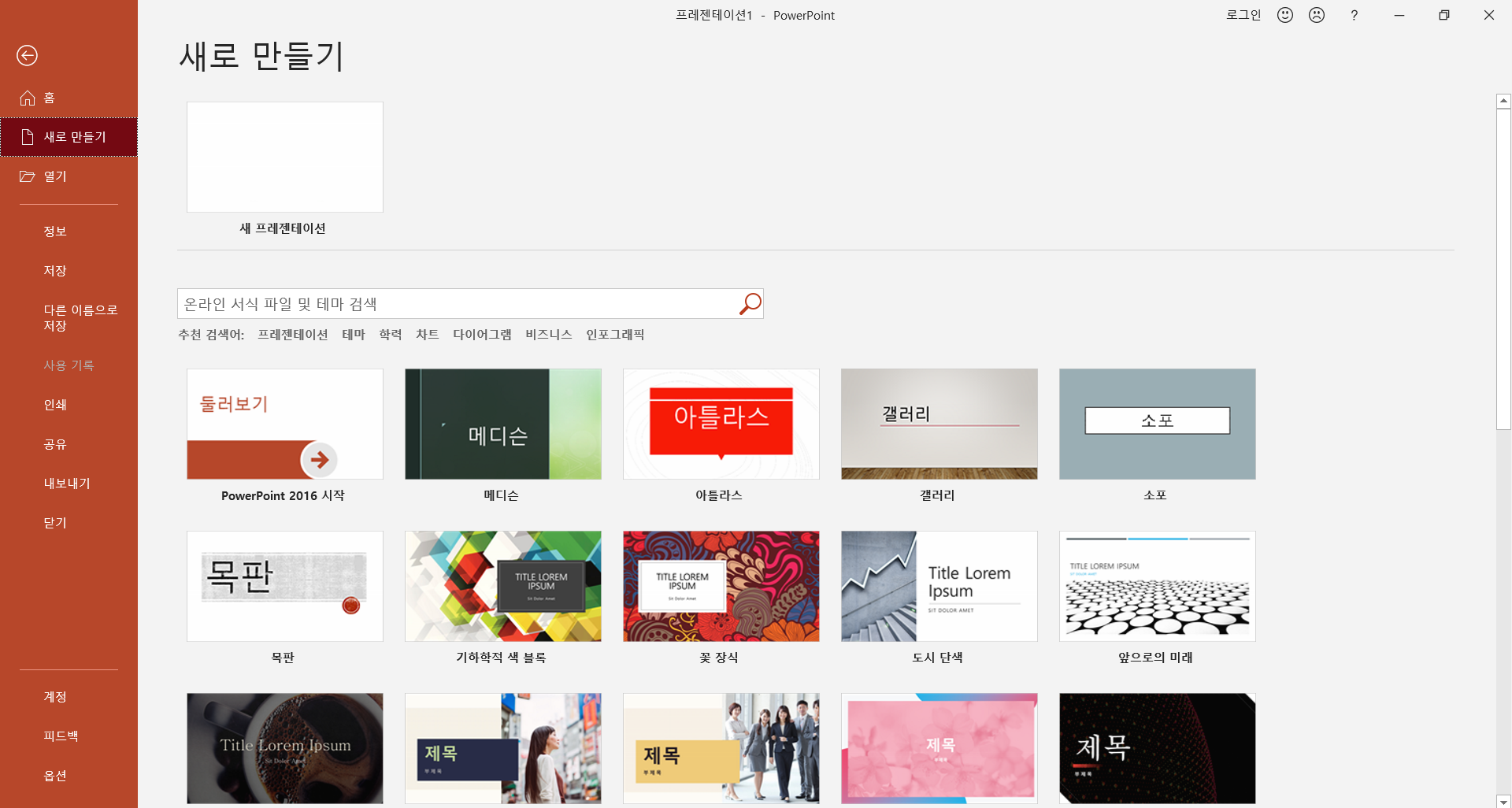Click suggested search 프레젠테이션
The height and width of the screenshot is (808, 1512).
tap(293, 335)
